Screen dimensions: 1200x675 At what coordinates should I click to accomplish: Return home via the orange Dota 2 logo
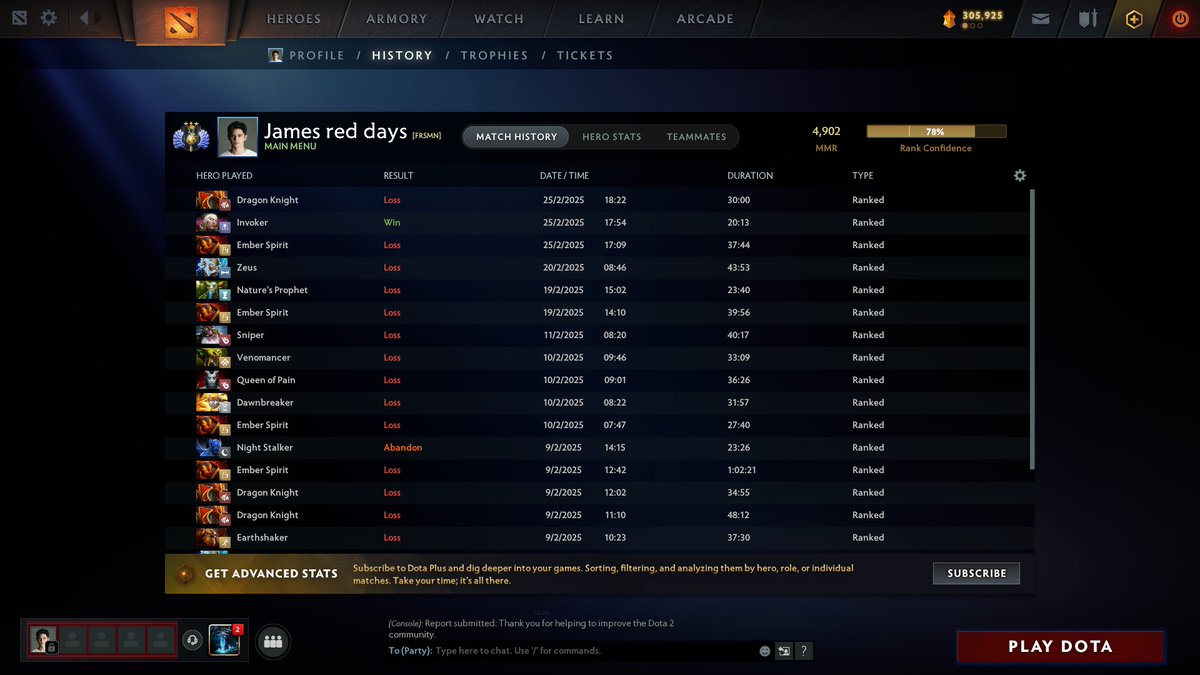[182, 21]
